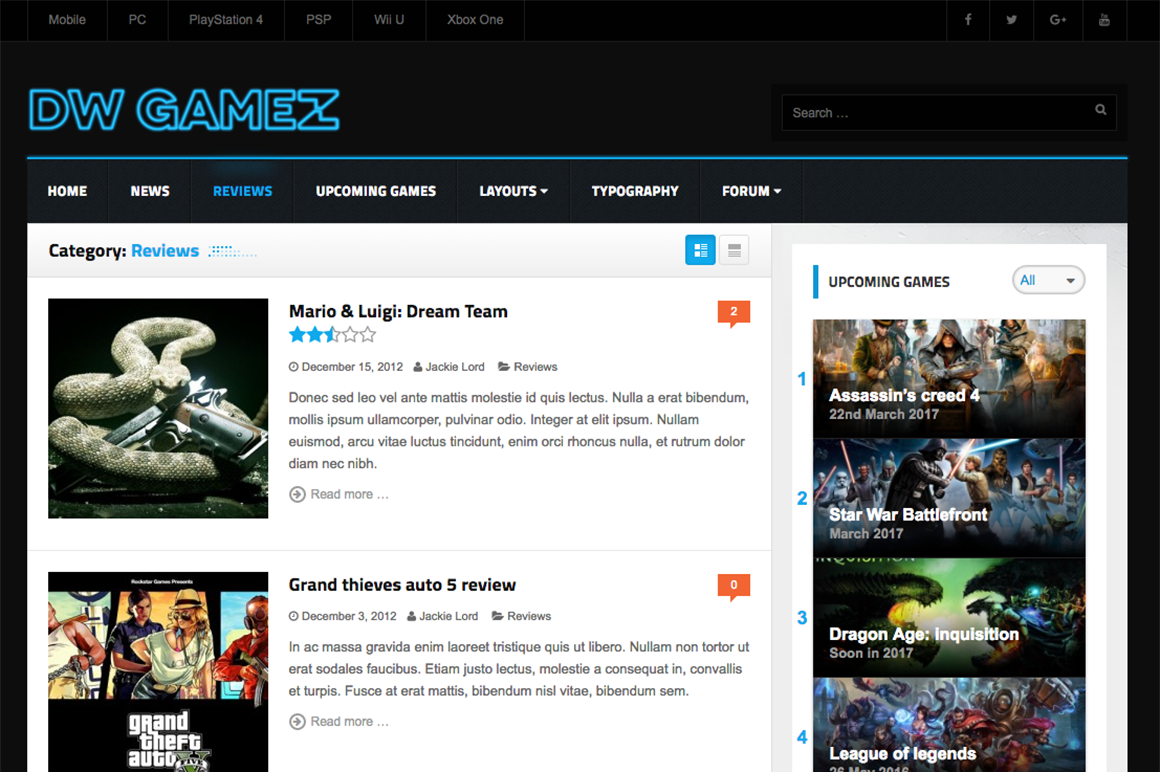Image resolution: width=1160 pixels, height=772 pixels.
Task: Click the snake and gun thumbnail
Action: pos(158,408)
